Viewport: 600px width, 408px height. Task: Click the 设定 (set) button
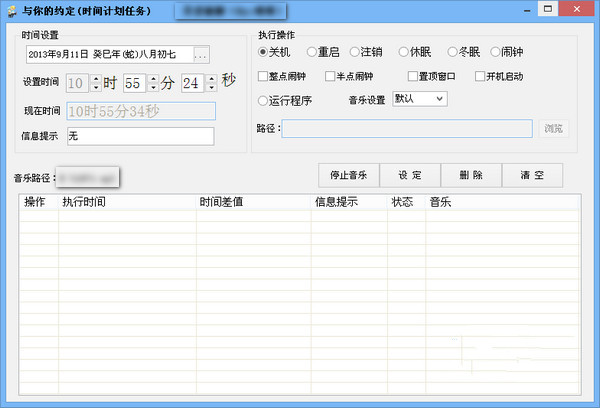click(x=410, y=175)
